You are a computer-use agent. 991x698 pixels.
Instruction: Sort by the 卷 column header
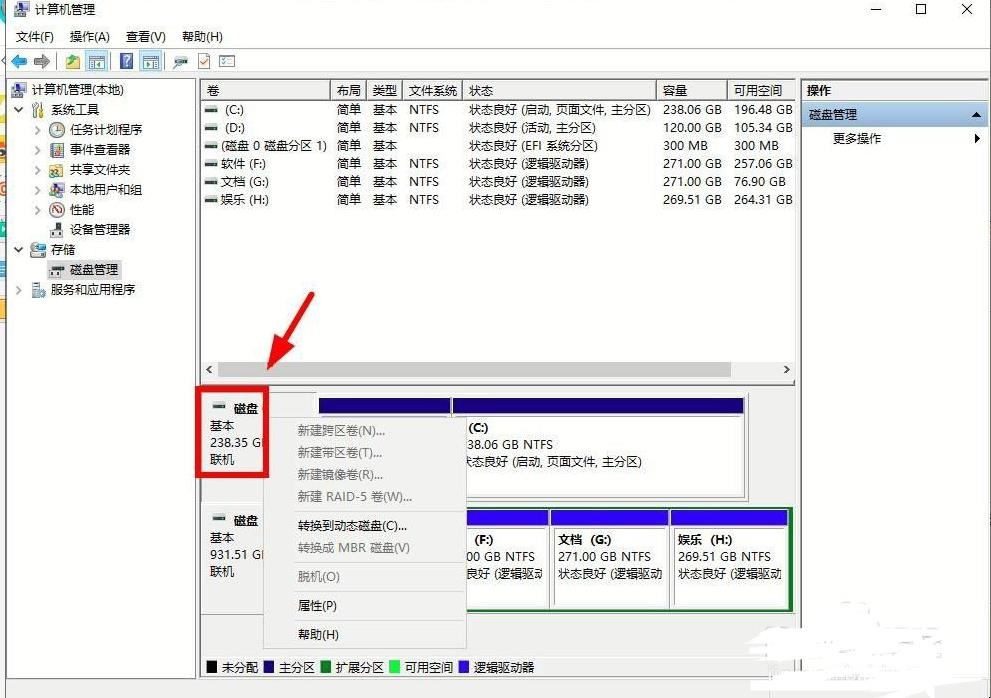266,90
